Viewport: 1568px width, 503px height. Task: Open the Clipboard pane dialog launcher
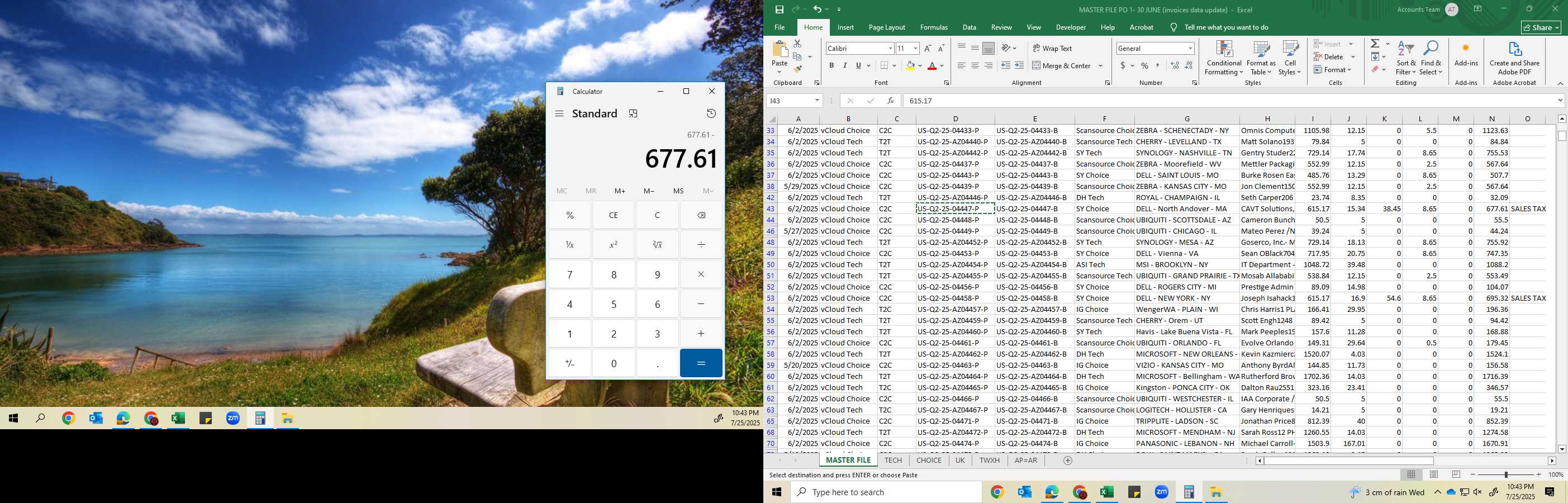(816, 83)
